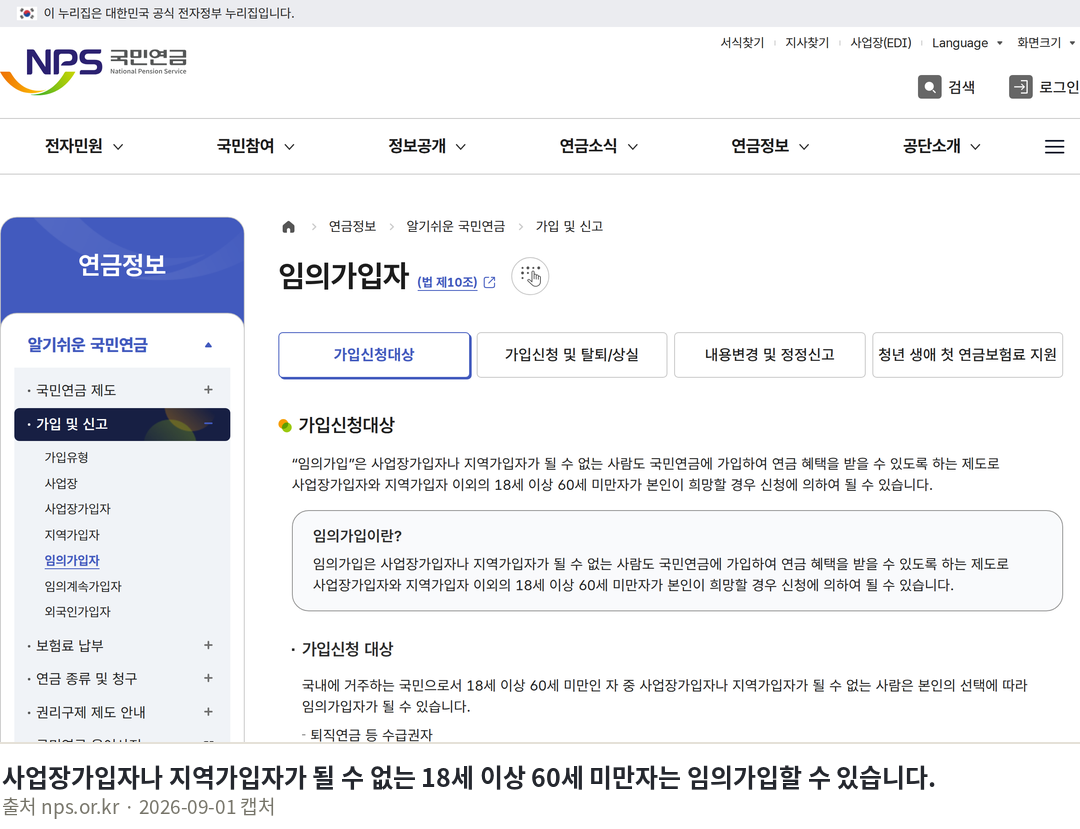Viewport: 1080px width, 829px height.
Task: Open the (법 제10조) law link
Action: click(447, 282)
